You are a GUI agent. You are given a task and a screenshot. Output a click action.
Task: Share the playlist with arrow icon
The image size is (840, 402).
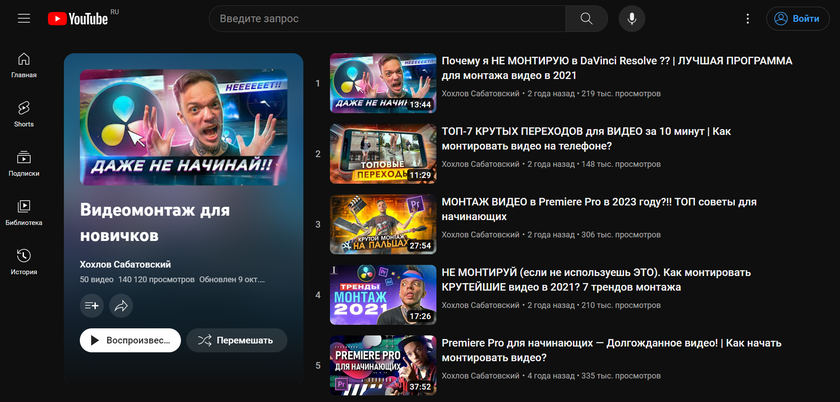pyautogui.click(x=121, y=306)
